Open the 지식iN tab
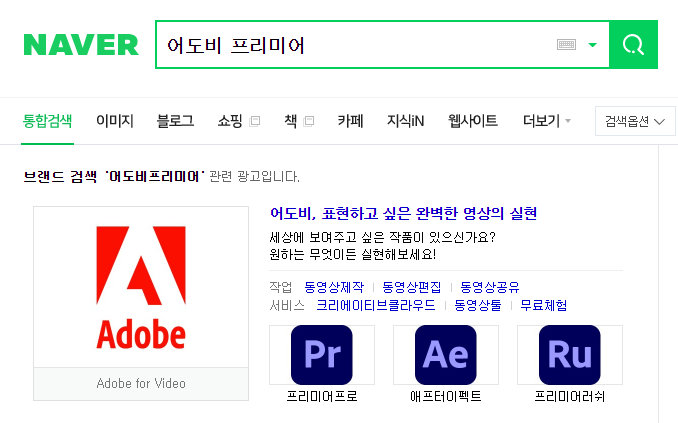Screen dimensions: 678x423 pyautogui.click(x=405, y=121)
